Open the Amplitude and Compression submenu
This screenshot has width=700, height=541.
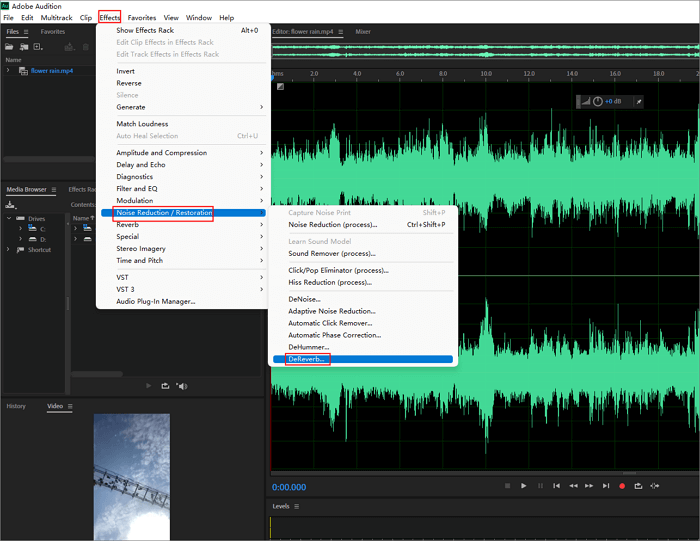pyautogui.click(x=182, y=153)
